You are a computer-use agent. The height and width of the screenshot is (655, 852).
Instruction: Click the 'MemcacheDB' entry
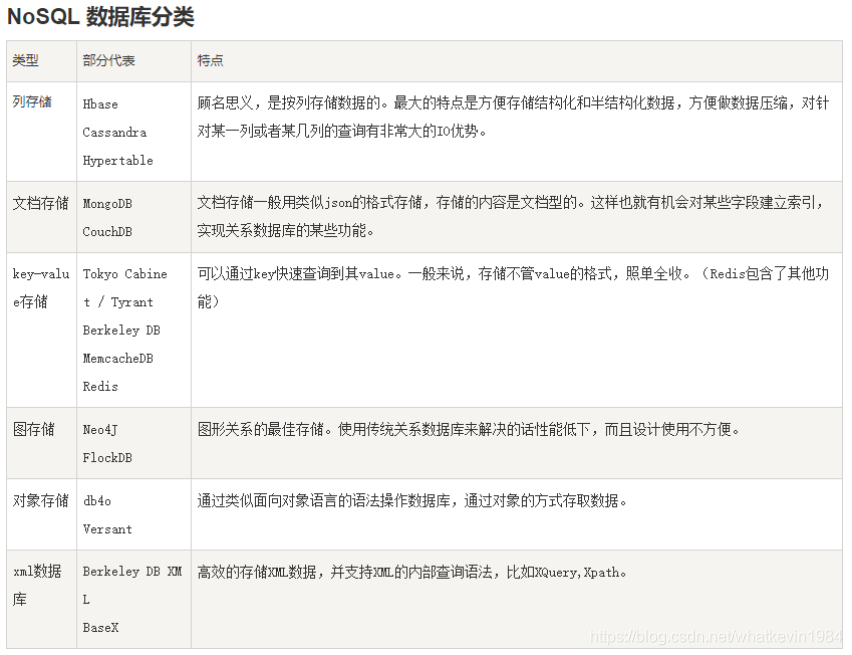[118, 358]
